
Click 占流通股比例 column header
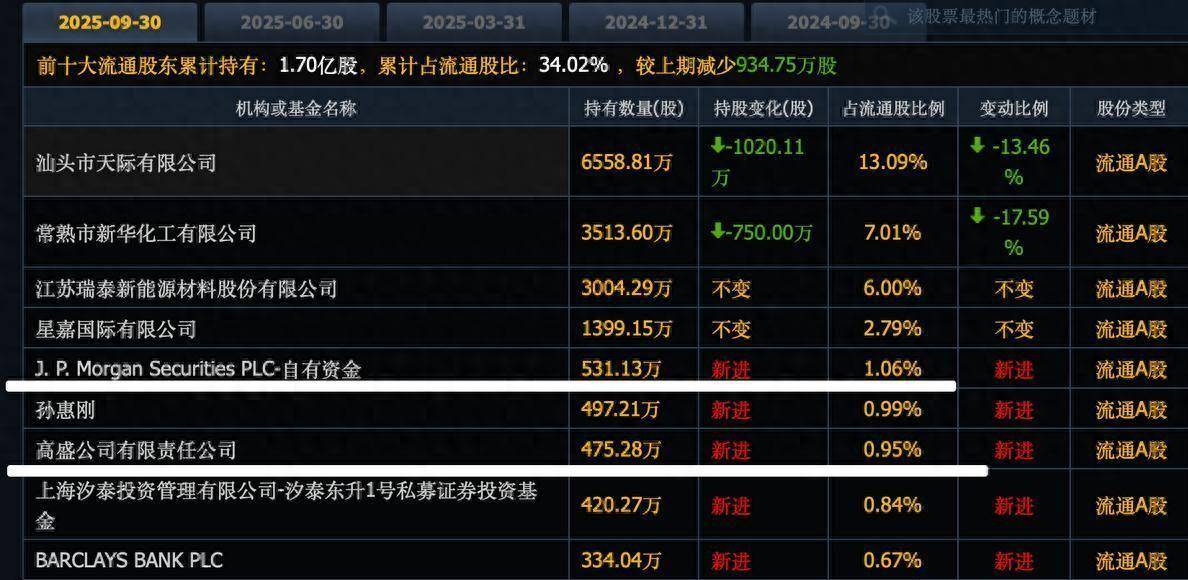pyautogui.click(x=893, y=108)
